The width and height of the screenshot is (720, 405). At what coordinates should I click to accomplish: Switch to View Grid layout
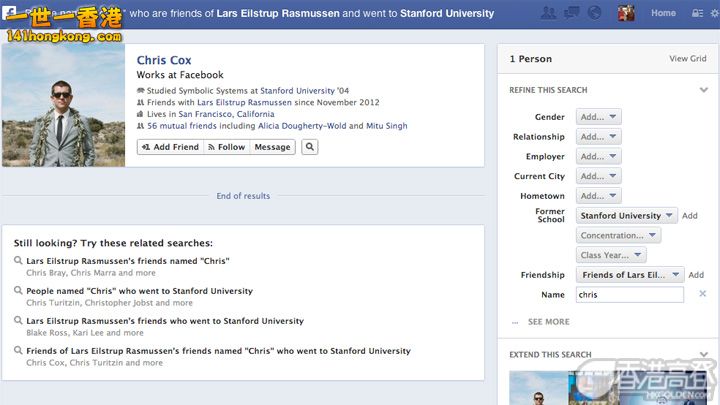point(687,59)
